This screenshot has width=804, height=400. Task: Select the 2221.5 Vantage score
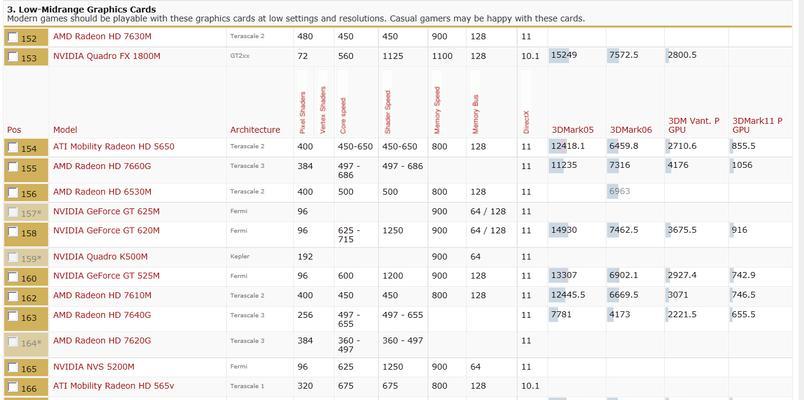tap(682, 314)
